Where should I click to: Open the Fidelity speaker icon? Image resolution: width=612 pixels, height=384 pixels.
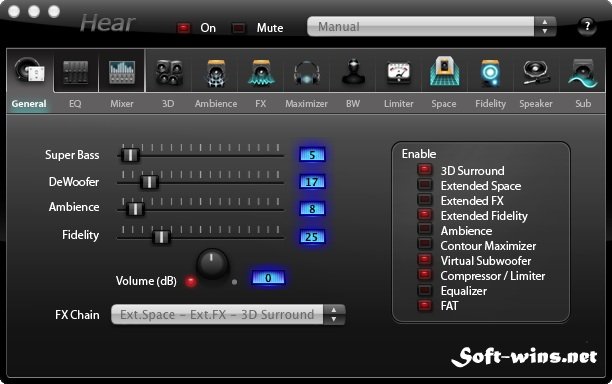tap(490, 73)
